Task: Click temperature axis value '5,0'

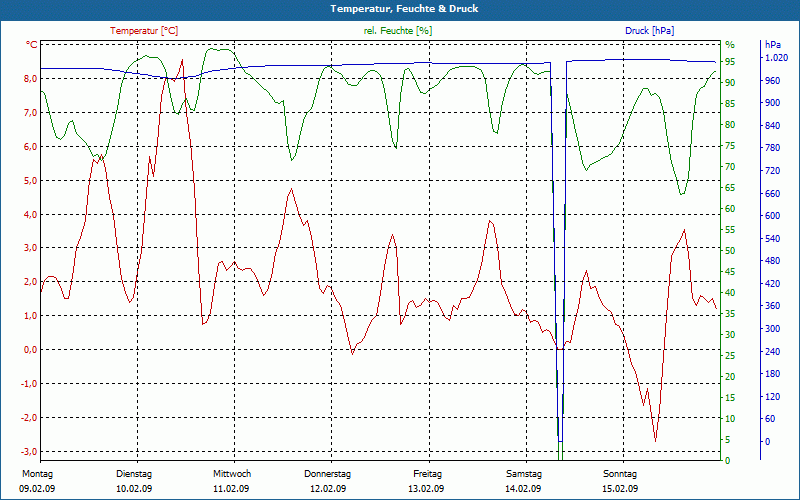Action: (29, 181)
